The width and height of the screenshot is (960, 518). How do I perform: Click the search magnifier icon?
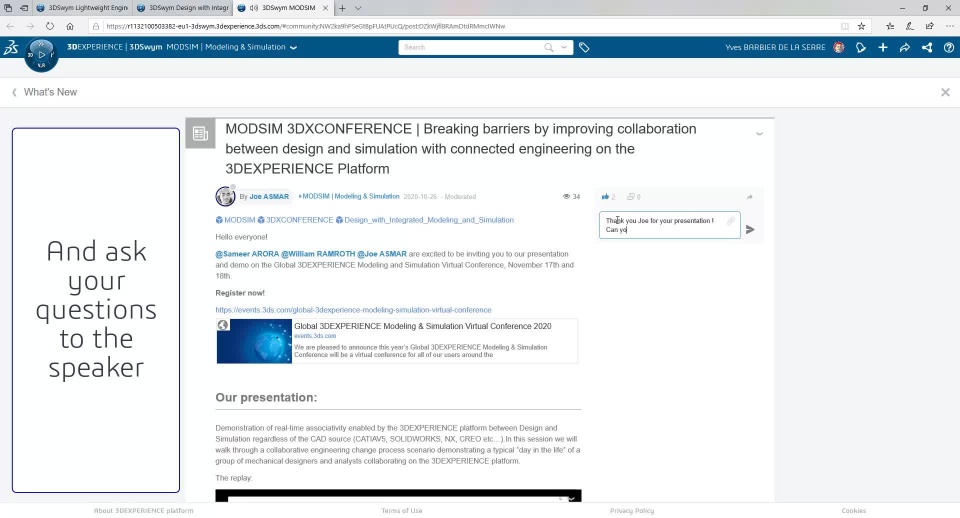tap(549, 47)
